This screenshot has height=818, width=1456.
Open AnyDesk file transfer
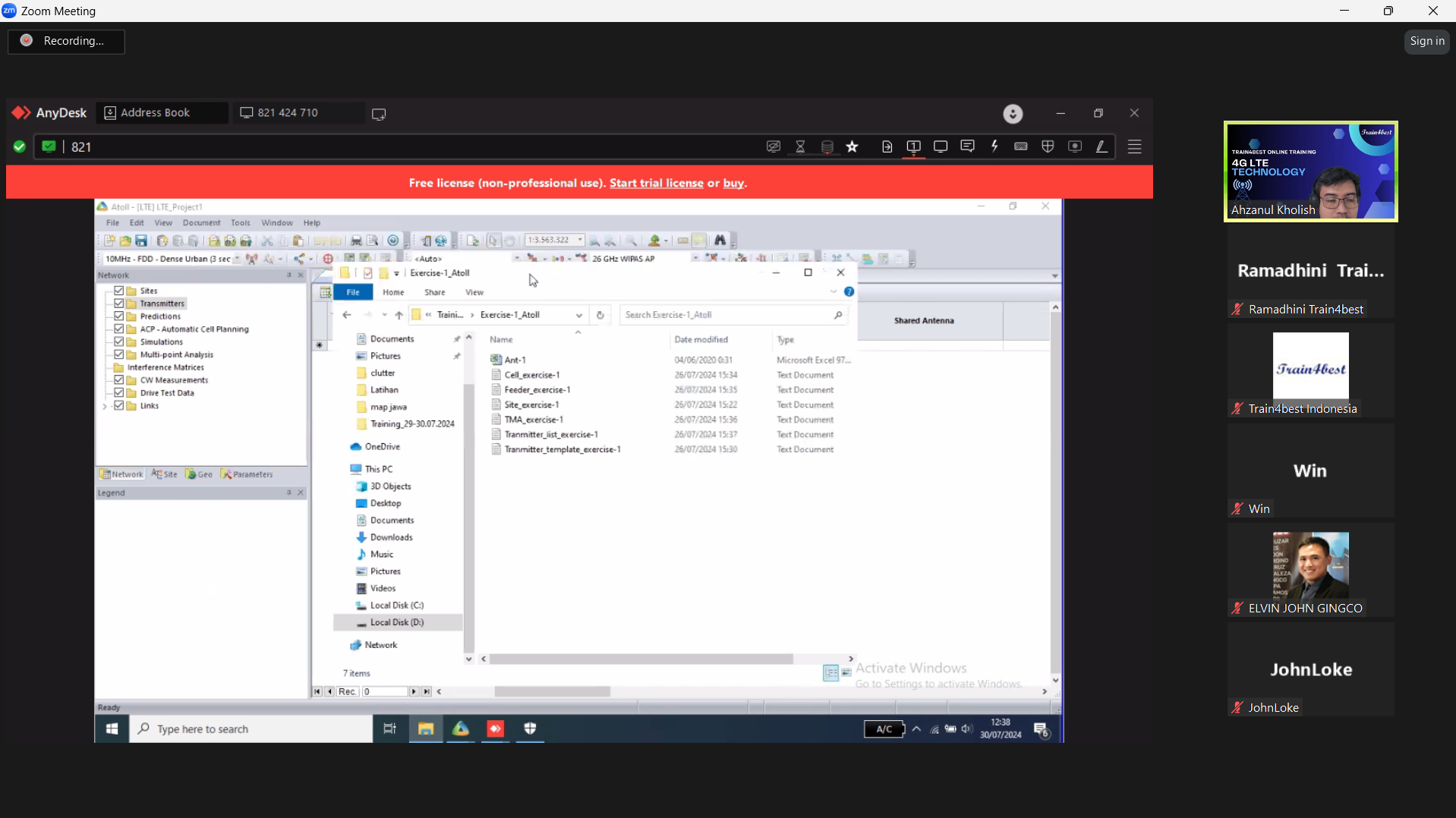pyautogui.click(x=887, y=146)
